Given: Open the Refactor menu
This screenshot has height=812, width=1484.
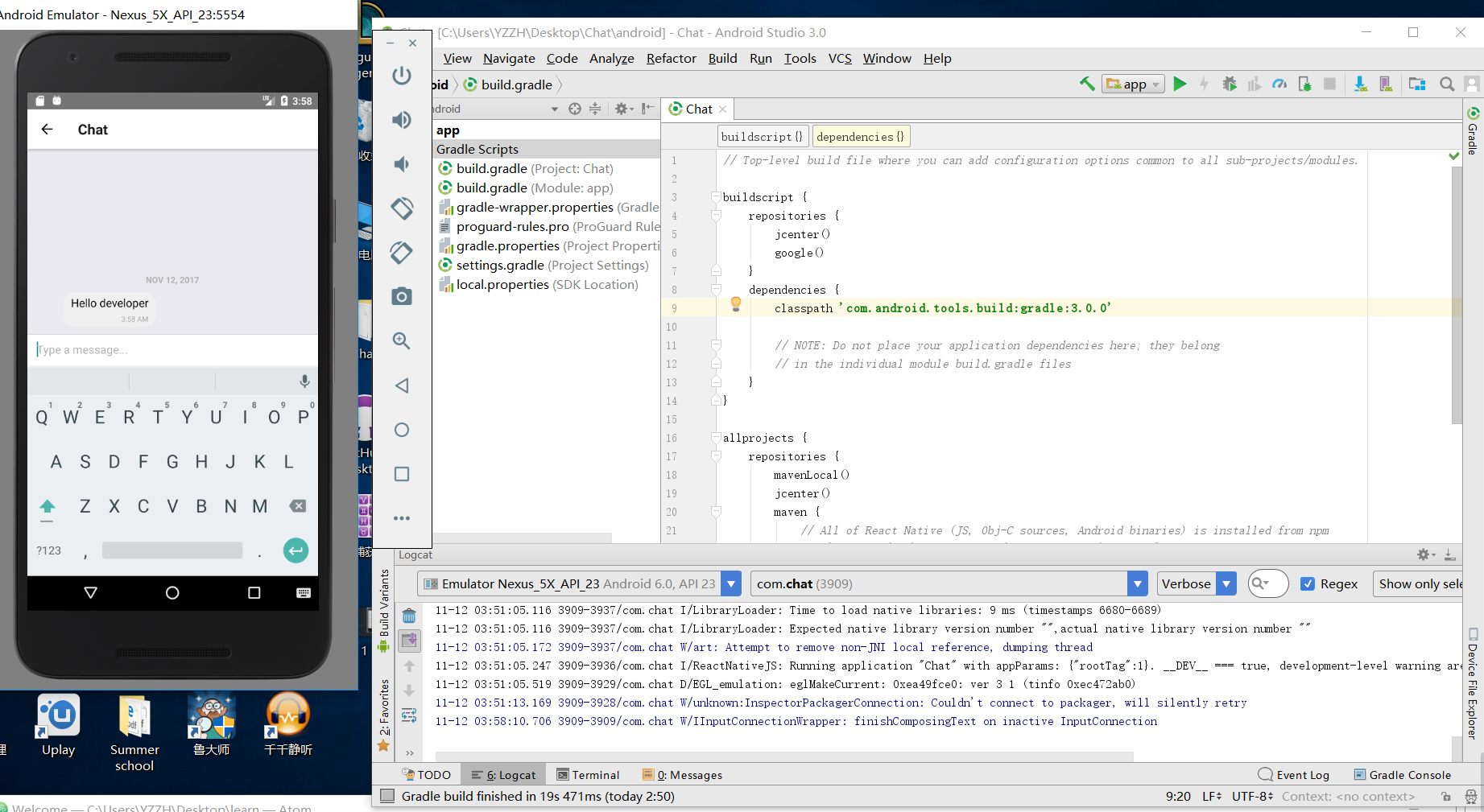Looking at the screenshot, I should coord(671,58).
